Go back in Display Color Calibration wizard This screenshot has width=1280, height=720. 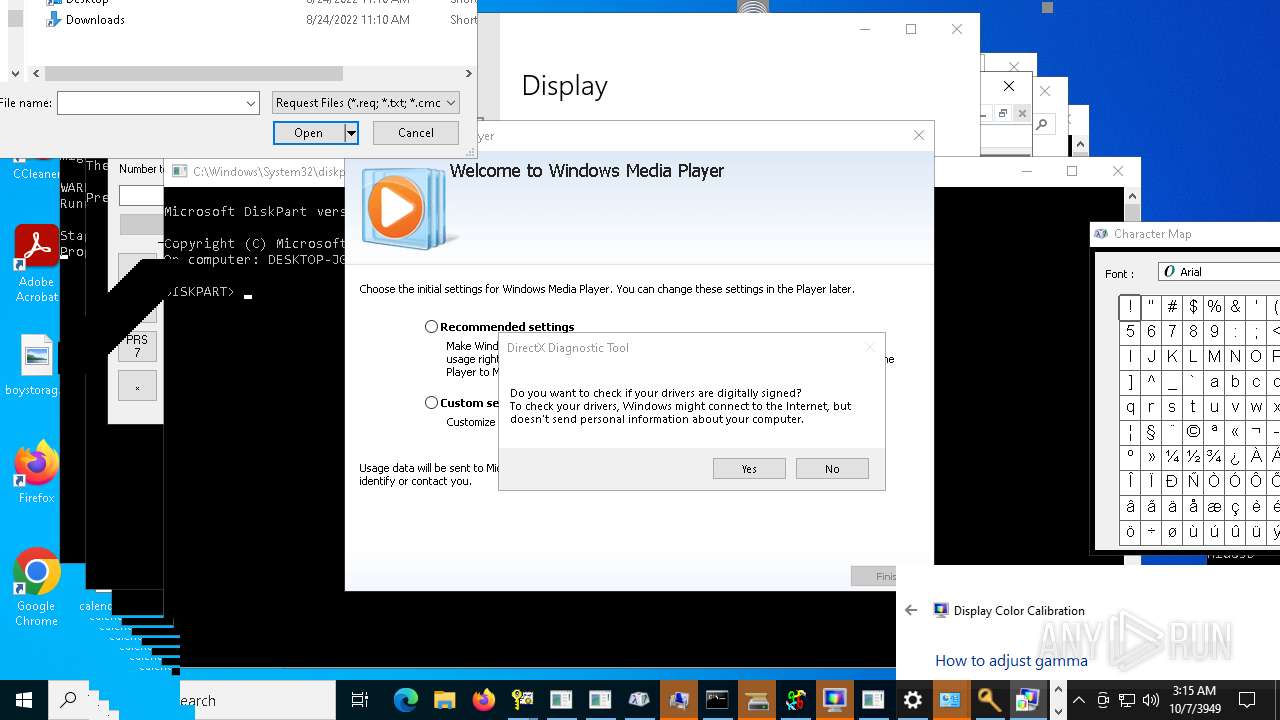911,610
